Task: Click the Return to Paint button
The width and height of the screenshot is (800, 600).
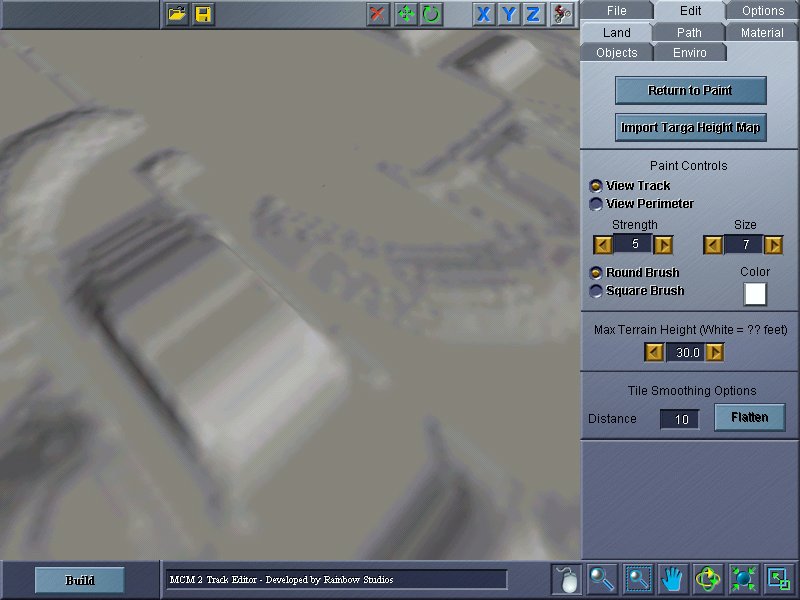Action: click(690, 90)
